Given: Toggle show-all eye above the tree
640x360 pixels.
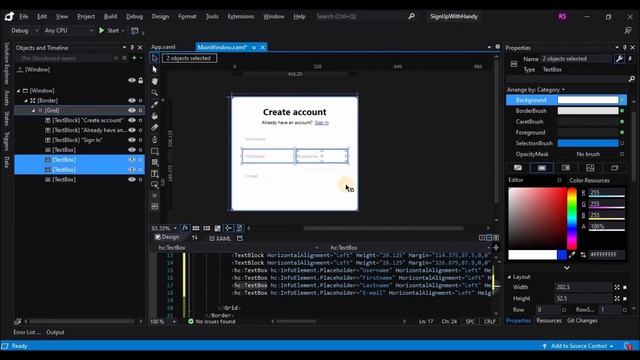Looking at the screenshot, I should (x=132, y=80).
